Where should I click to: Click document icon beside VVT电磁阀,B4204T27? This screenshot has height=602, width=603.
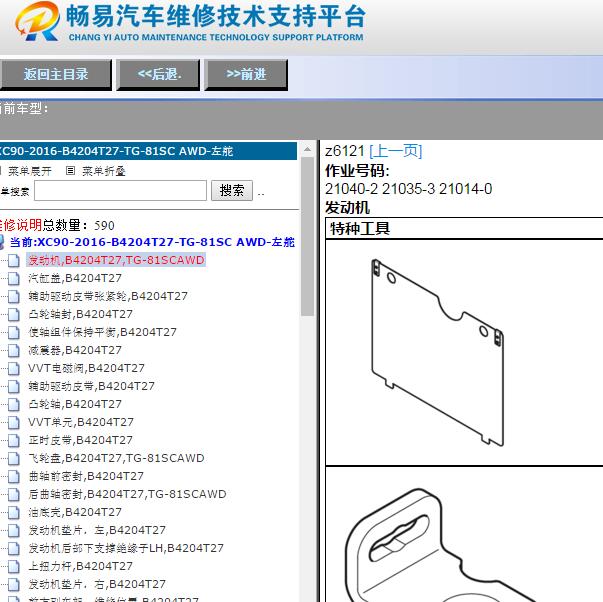14,369
